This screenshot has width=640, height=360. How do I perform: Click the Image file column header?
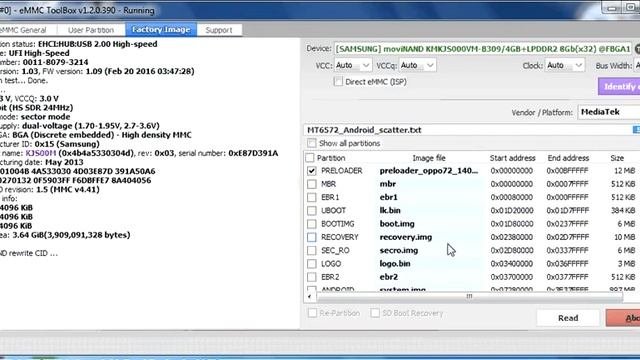tap(429, 158)
